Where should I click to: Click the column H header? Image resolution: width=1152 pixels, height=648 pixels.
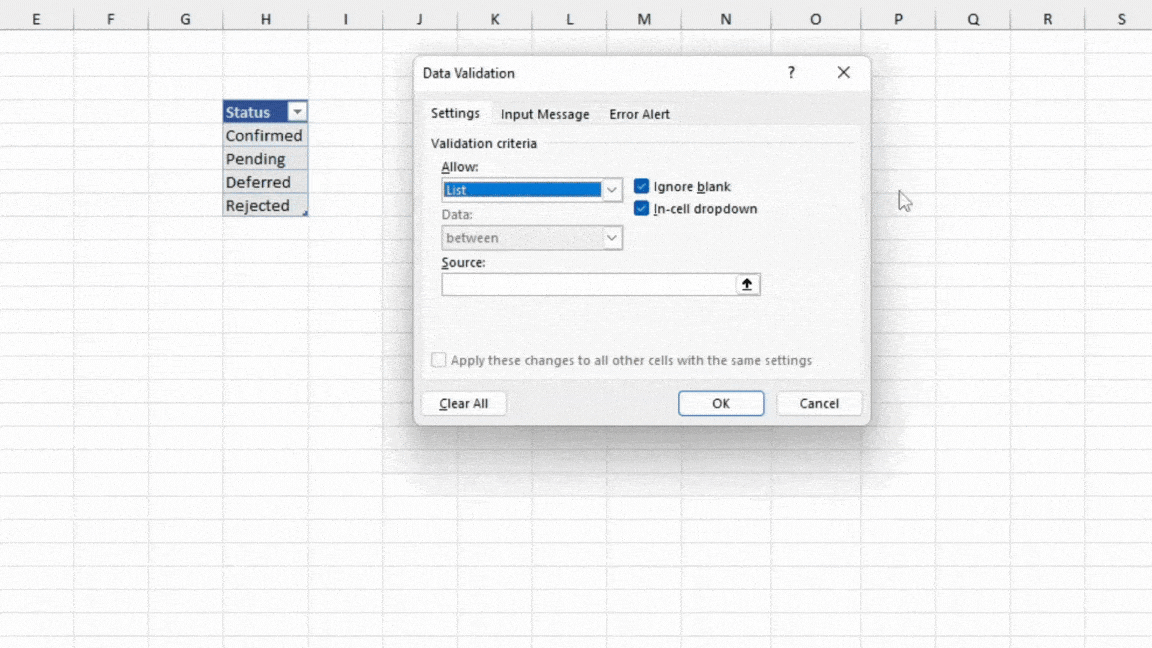pyautogui.click(x=265, y=18)
